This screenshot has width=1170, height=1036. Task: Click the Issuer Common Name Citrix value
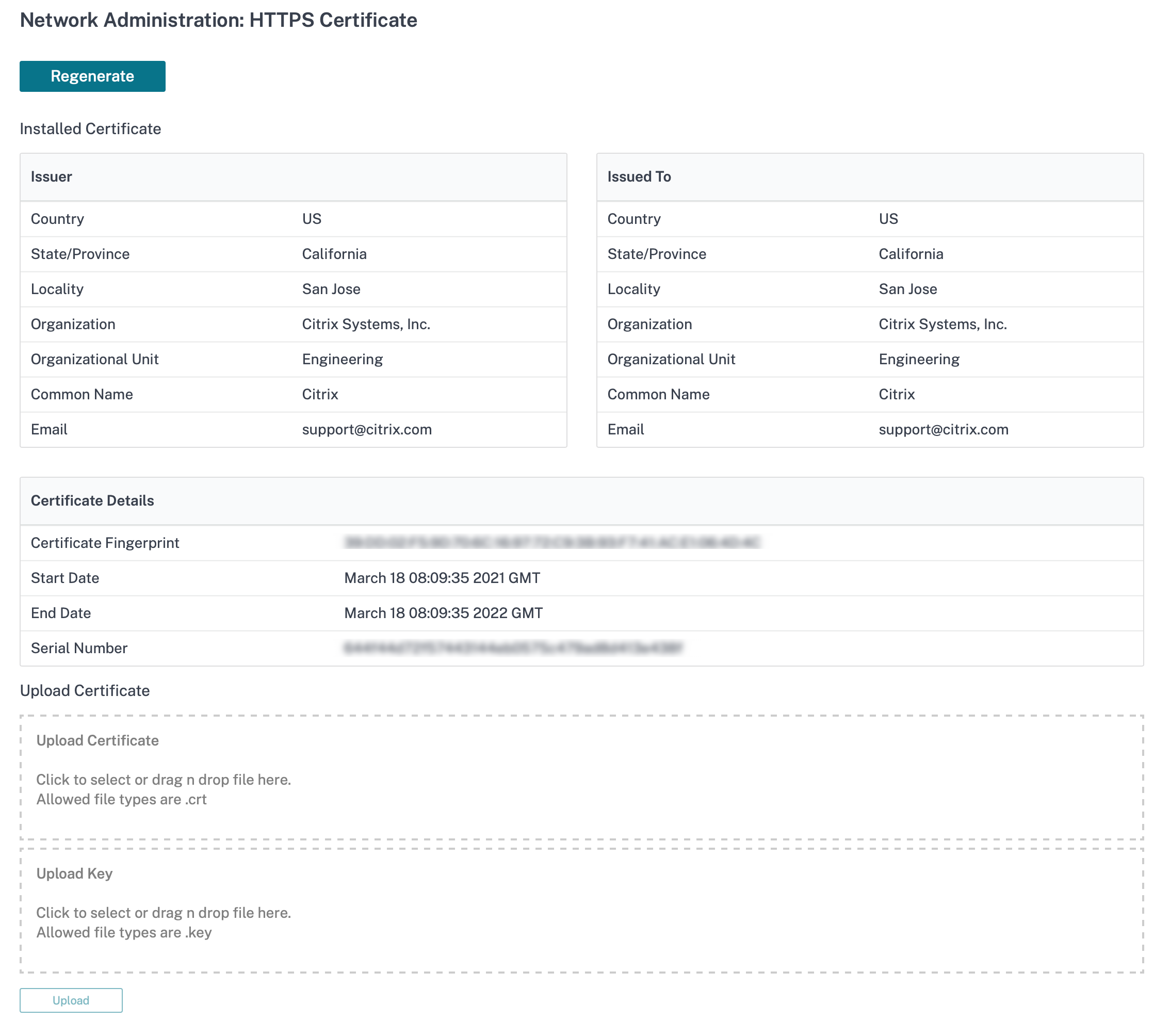pyautogui.click(x=320, y=394)
